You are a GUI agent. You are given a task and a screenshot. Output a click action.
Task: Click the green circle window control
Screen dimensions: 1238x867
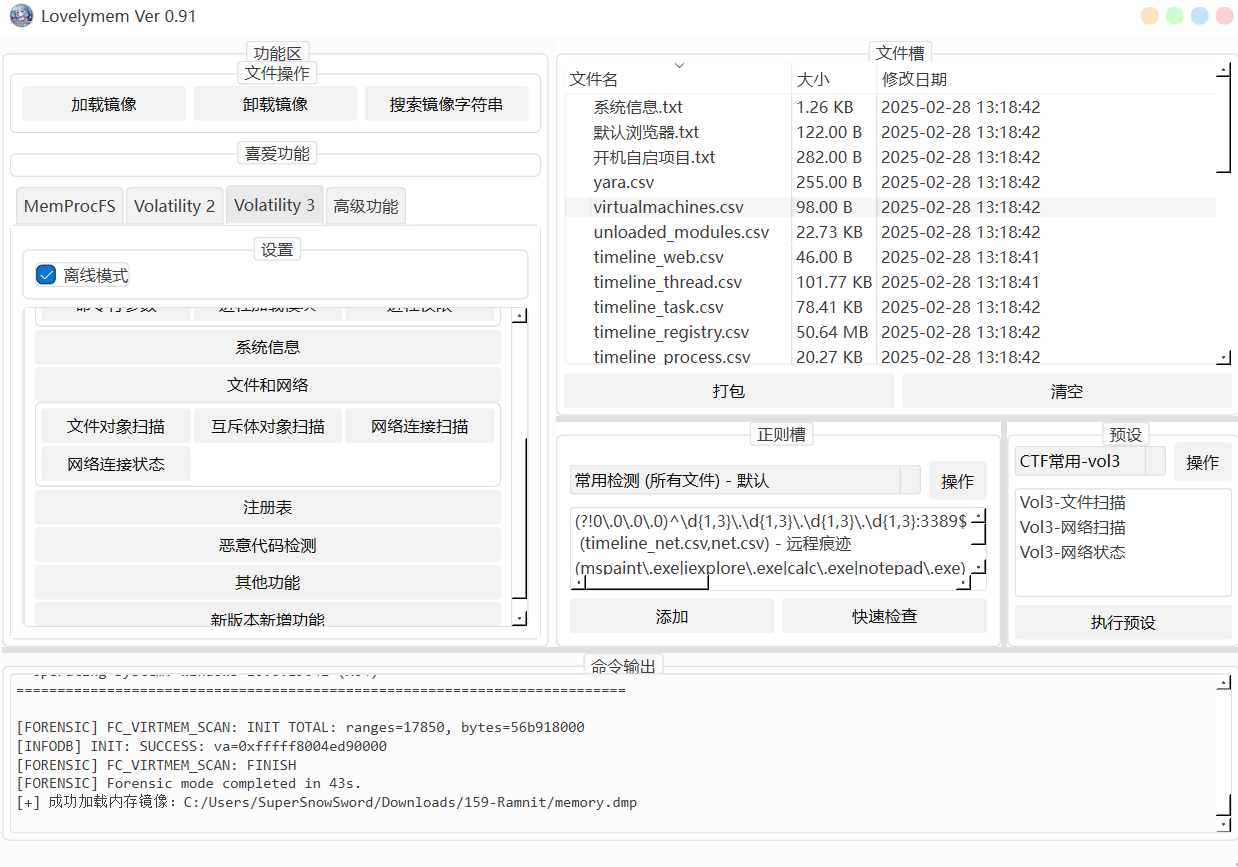point(1175,16)
